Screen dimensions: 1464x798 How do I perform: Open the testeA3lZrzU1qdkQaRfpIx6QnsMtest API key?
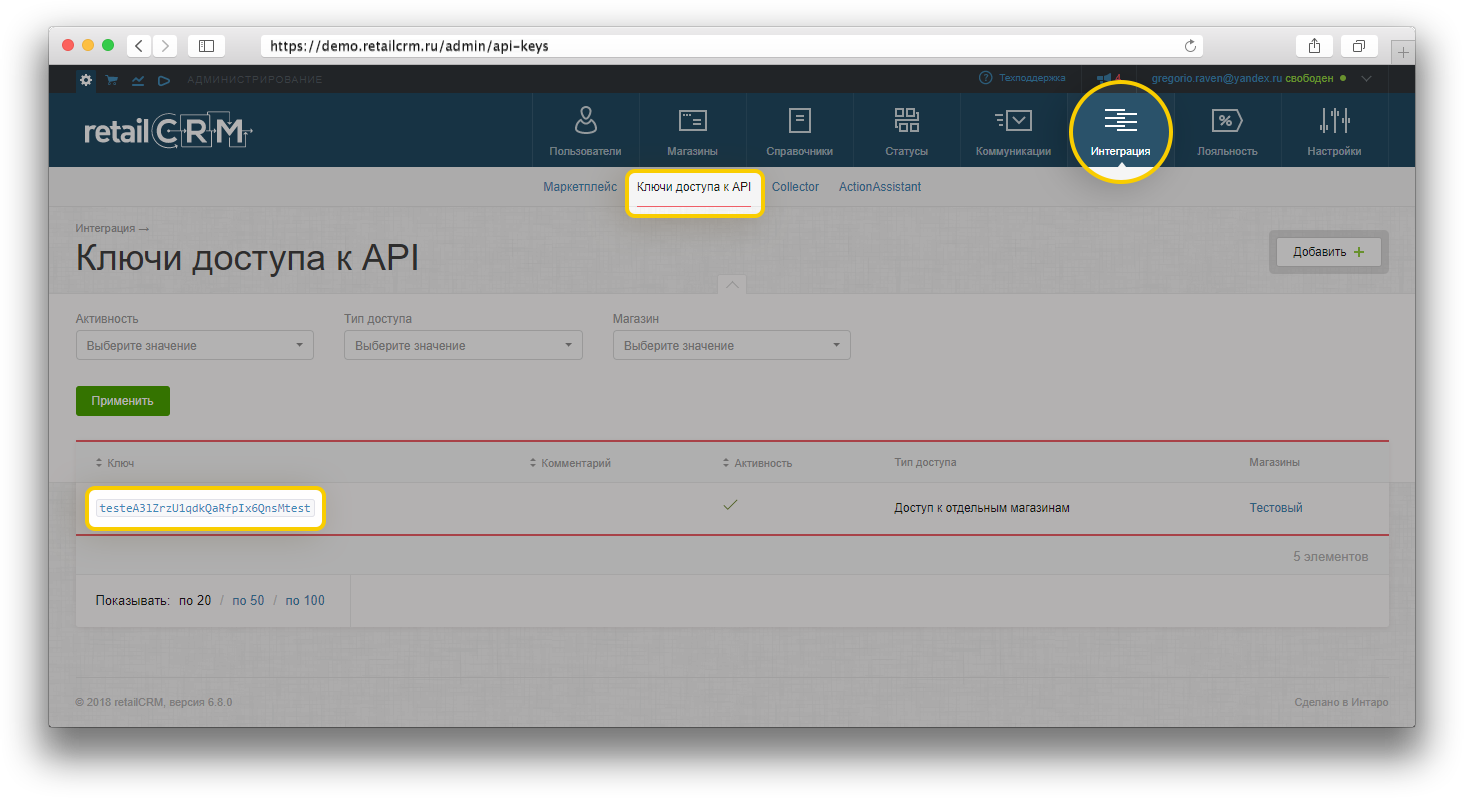pyautogui.click(x=205, y=508)
